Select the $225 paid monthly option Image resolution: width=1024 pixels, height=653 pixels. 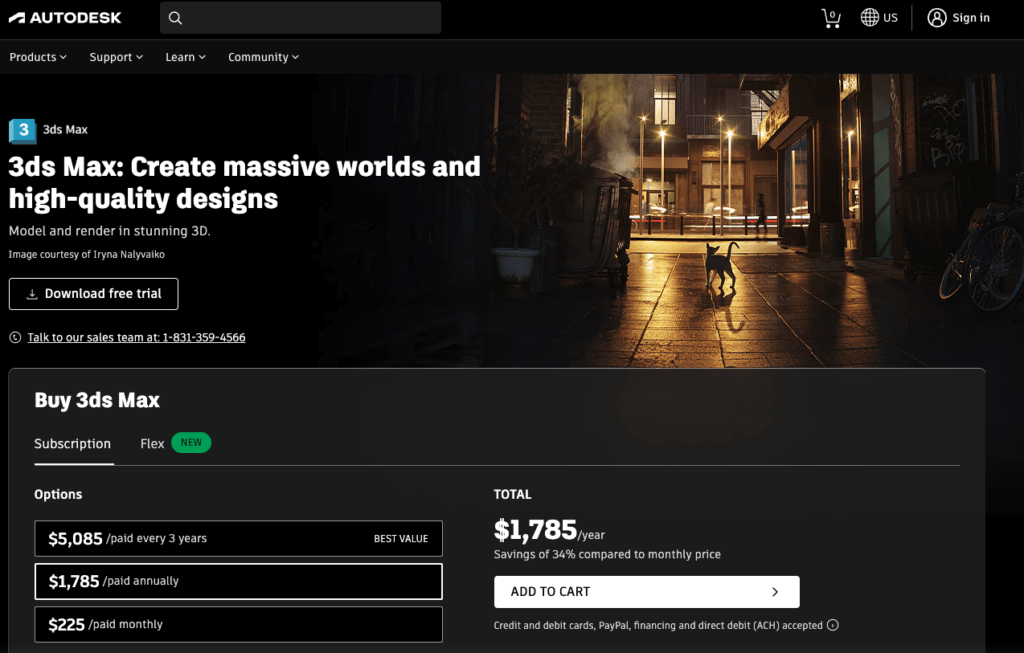(238, 624)
